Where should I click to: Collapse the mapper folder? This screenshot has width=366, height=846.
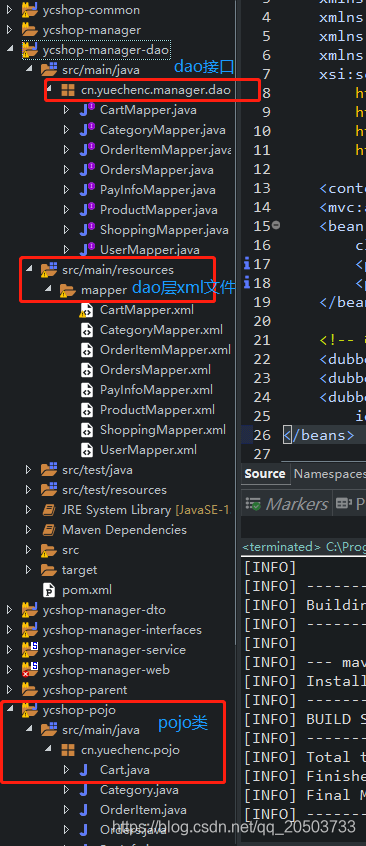(49, 290)
